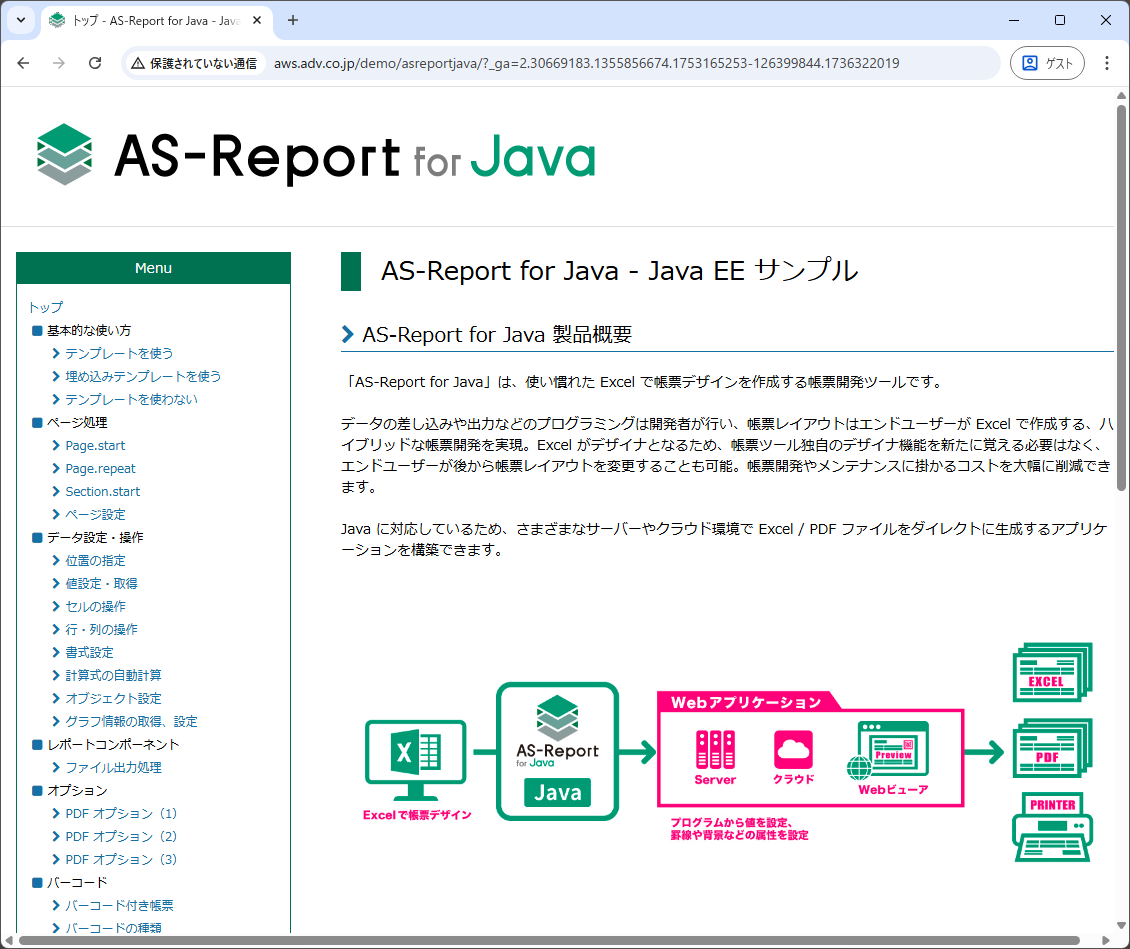Click the vertical page scrollbar
The width and height of the screenshot is (1130, 949).
1121,298
